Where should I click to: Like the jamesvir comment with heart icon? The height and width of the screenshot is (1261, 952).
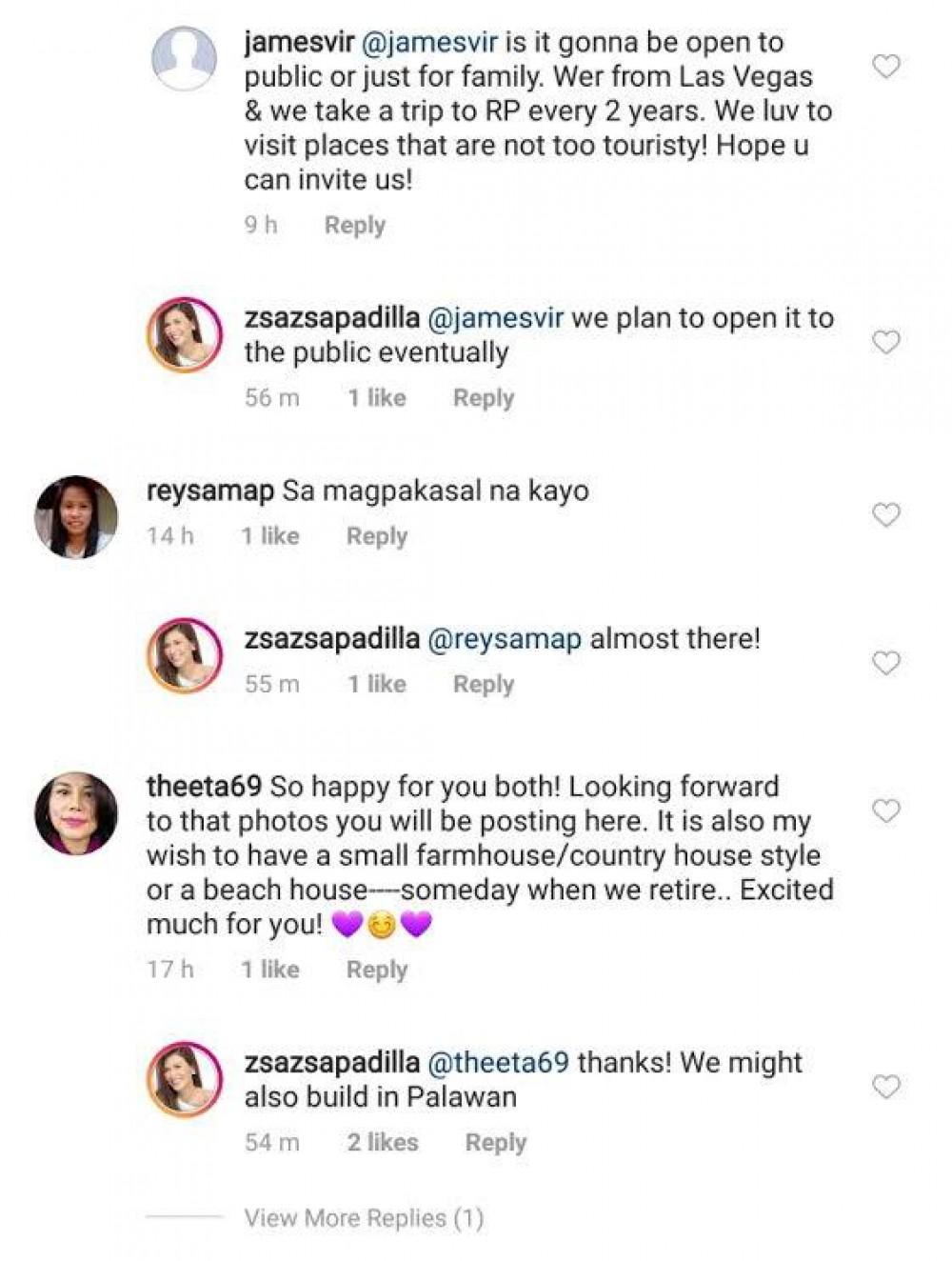click(x=886, y=67)
